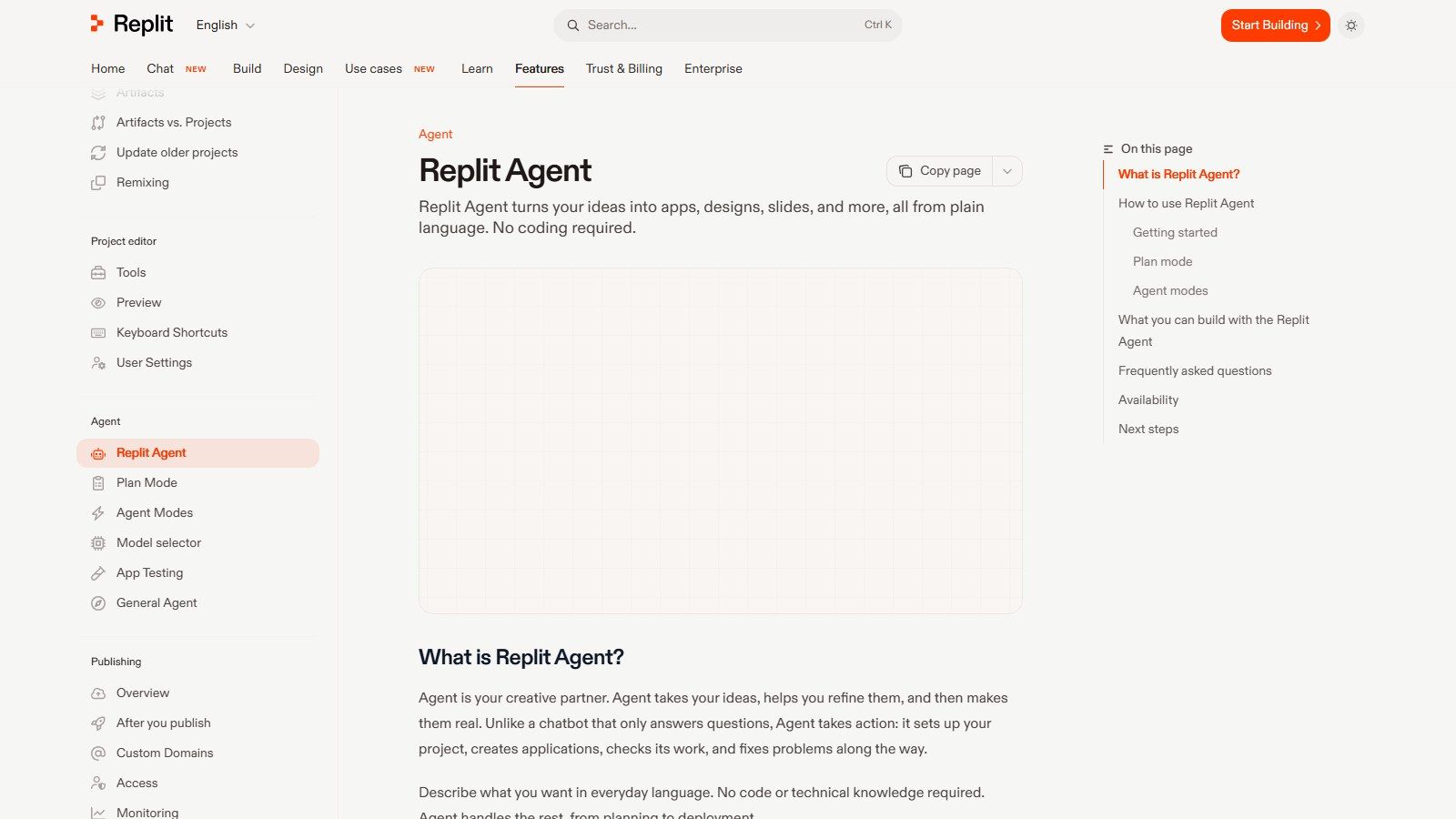Screen dimensions: 1456x819
Task: Open the Trust & Billing tab
Action: click(x=624, y=69)
